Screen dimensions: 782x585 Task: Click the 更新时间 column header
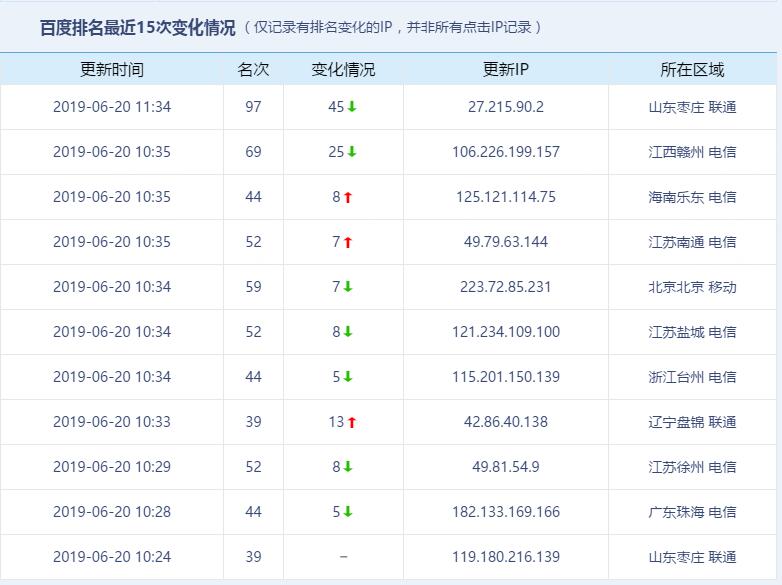click(112, 69)
